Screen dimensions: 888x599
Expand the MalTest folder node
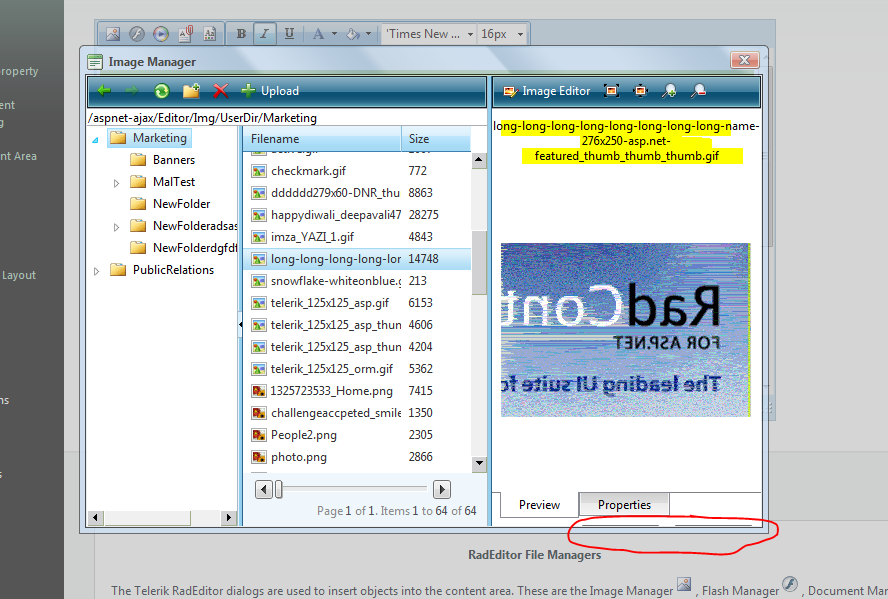116,183
